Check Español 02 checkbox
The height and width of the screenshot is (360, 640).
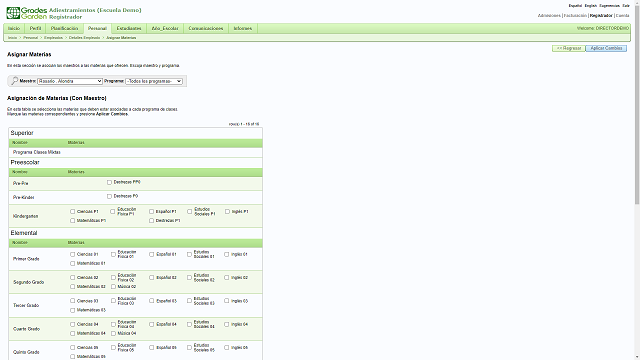151,278
